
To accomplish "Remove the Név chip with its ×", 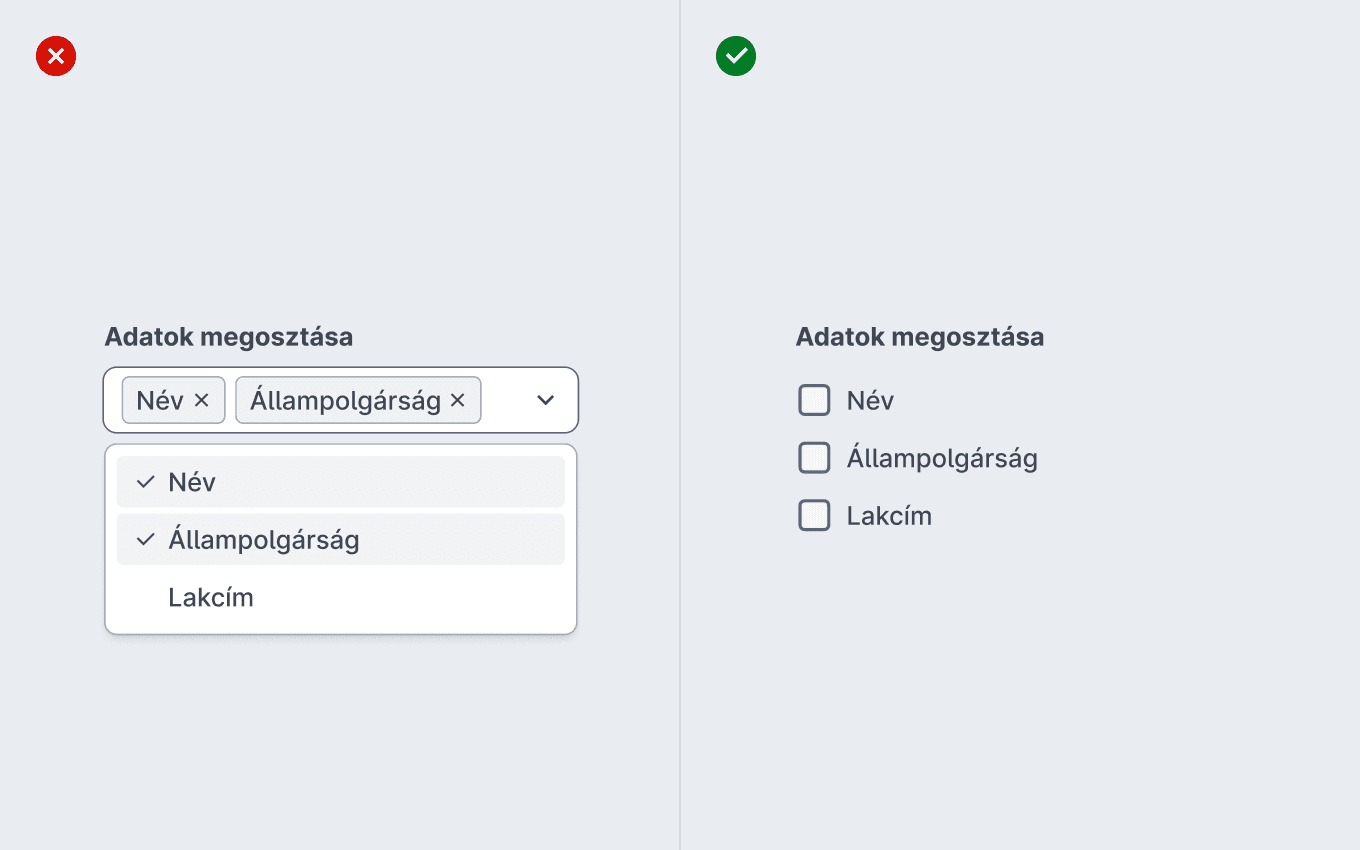I will click(x=201, y=400).
